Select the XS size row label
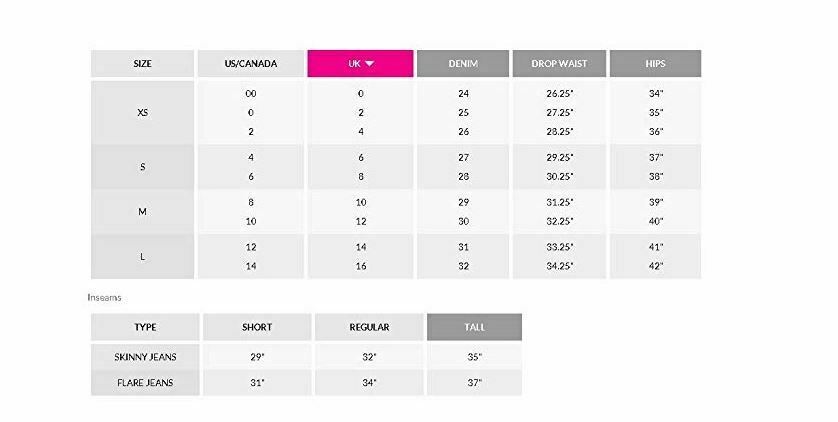 (142, 113)
